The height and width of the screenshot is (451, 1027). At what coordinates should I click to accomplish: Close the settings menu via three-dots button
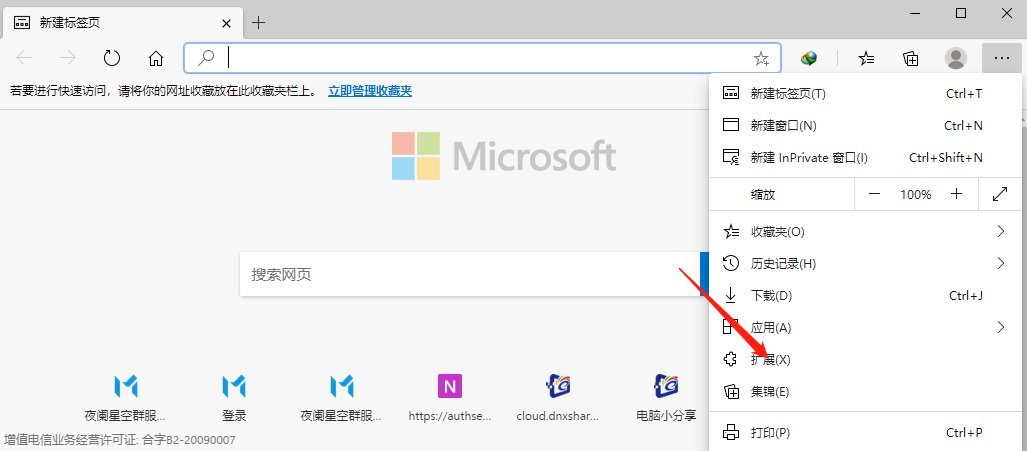pyautogui.click(x=1001, y=58)
